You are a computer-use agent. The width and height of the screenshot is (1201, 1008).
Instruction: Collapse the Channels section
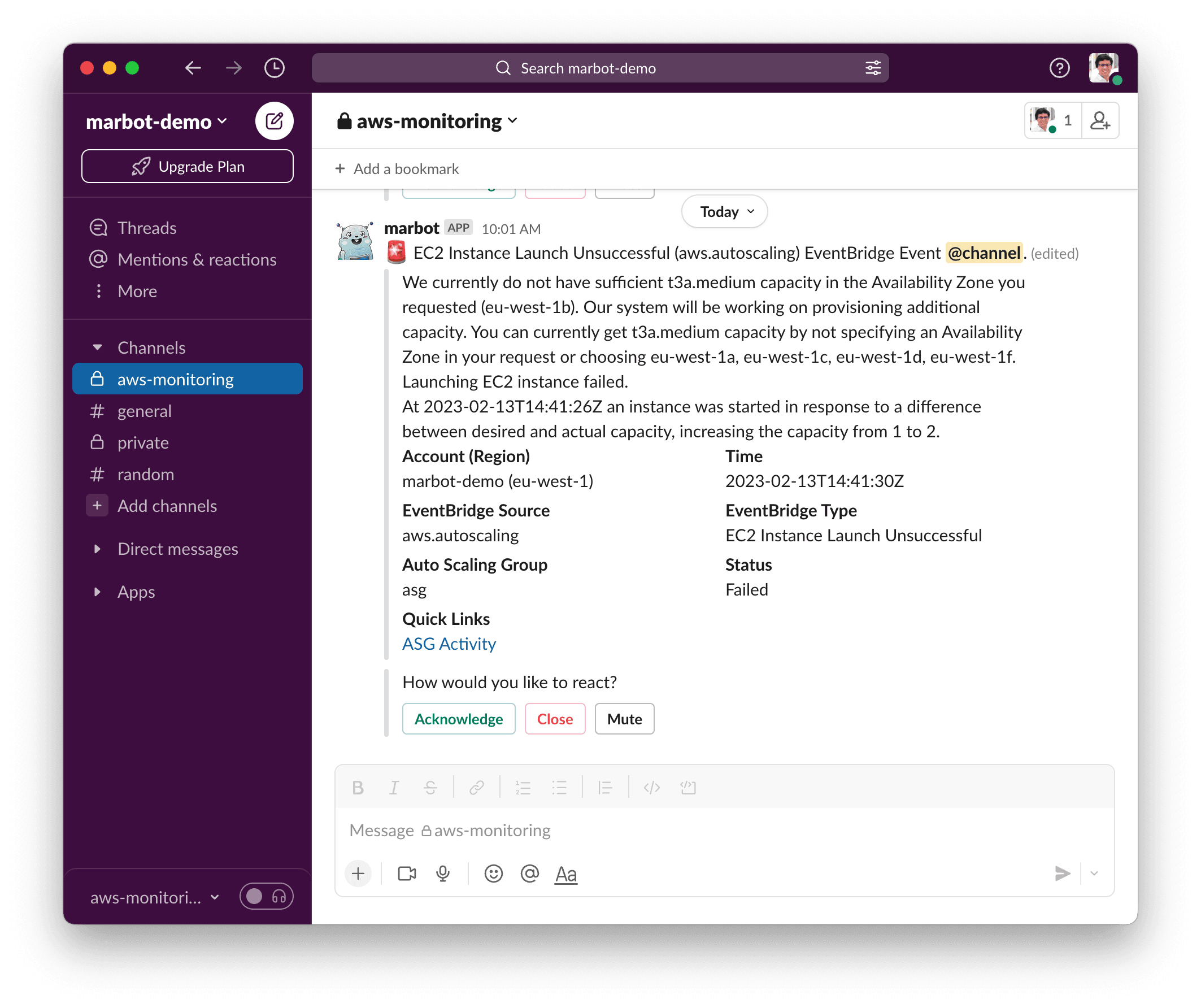click(97, 347)
